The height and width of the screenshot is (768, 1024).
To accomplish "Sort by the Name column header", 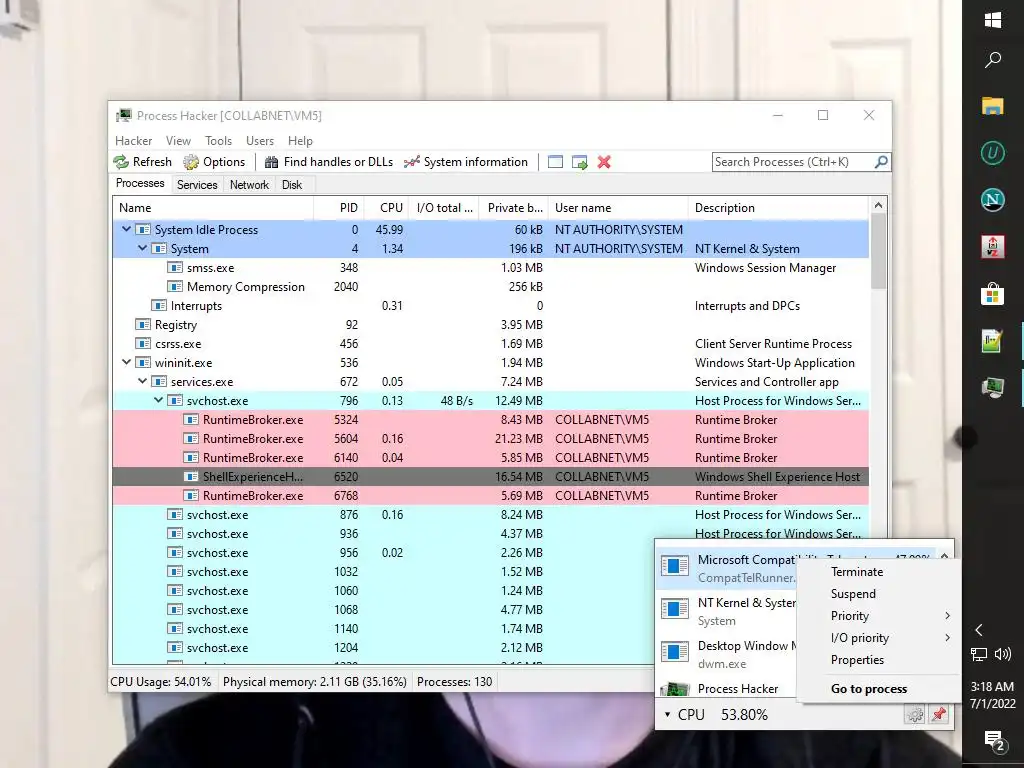I will click(213, 208).
